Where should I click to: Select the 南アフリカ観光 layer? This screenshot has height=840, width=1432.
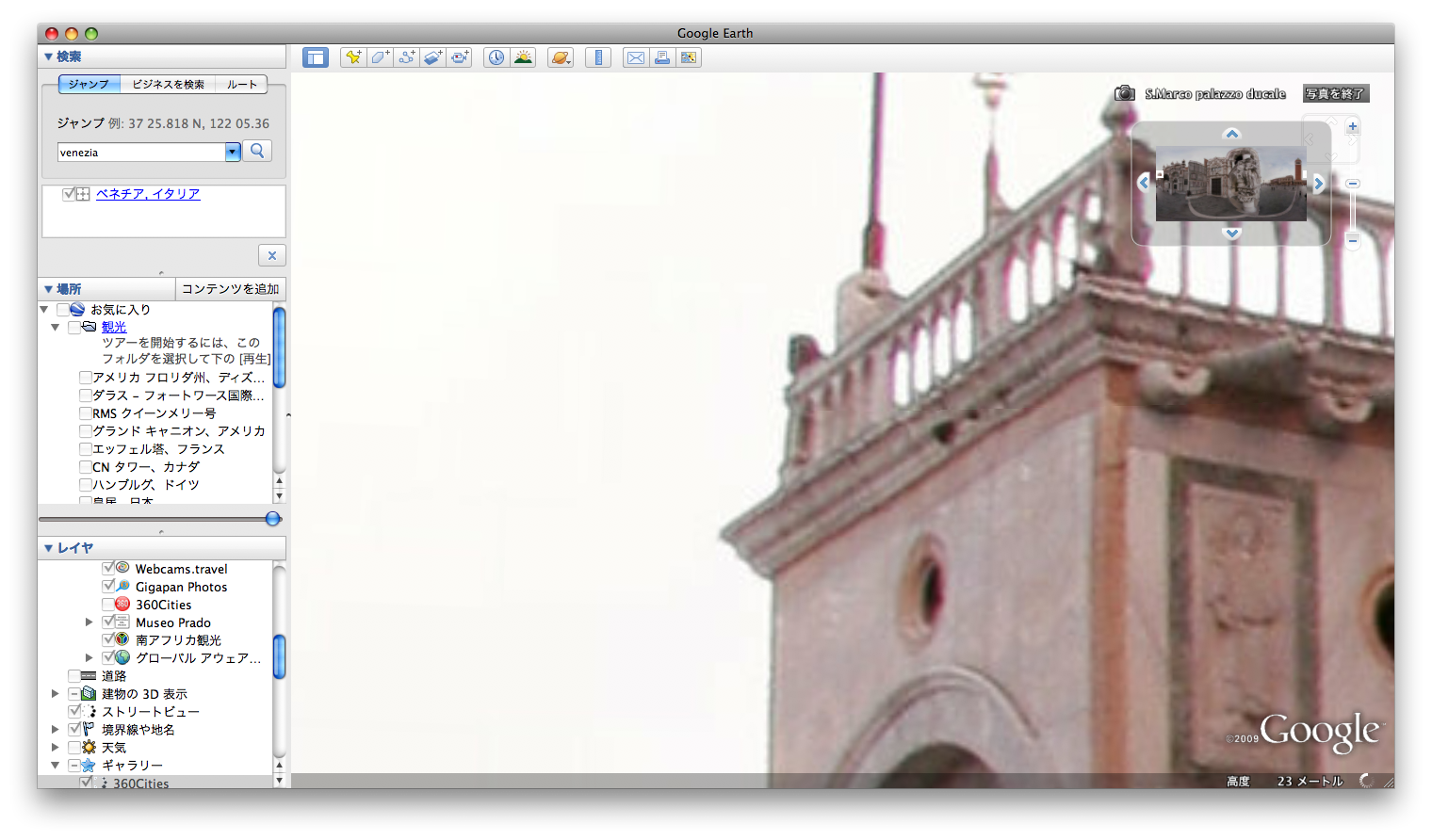178,639
